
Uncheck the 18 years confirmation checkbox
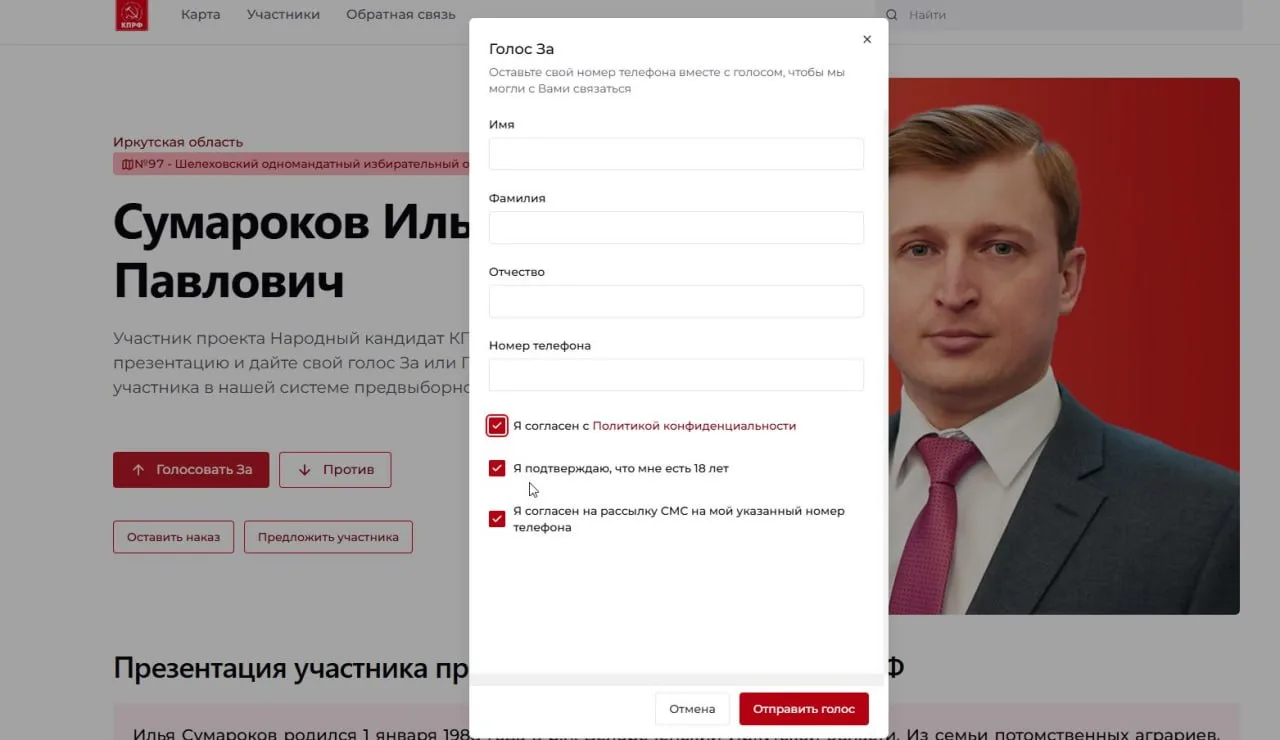(x=497, y=468)
